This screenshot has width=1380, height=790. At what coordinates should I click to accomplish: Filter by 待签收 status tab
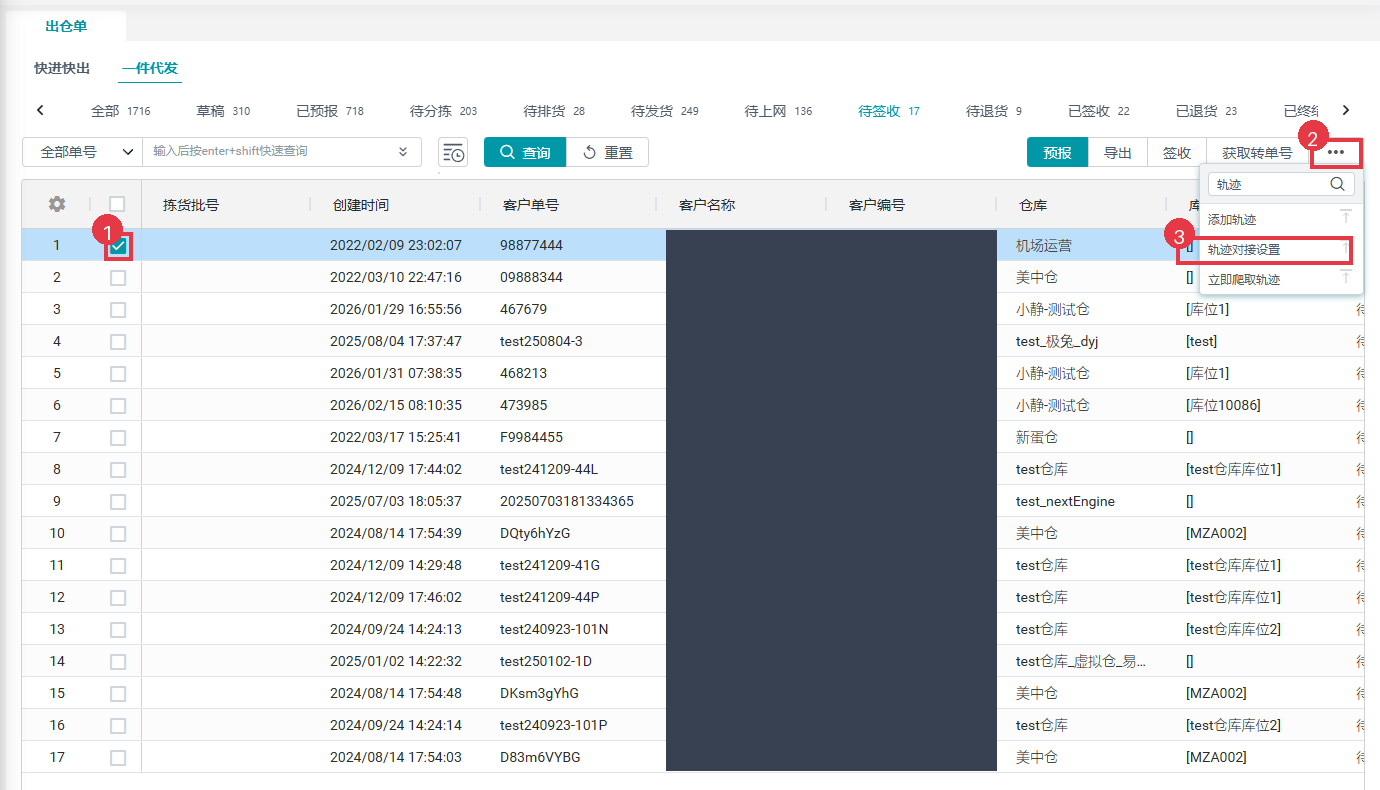click(x=888, y=111)
